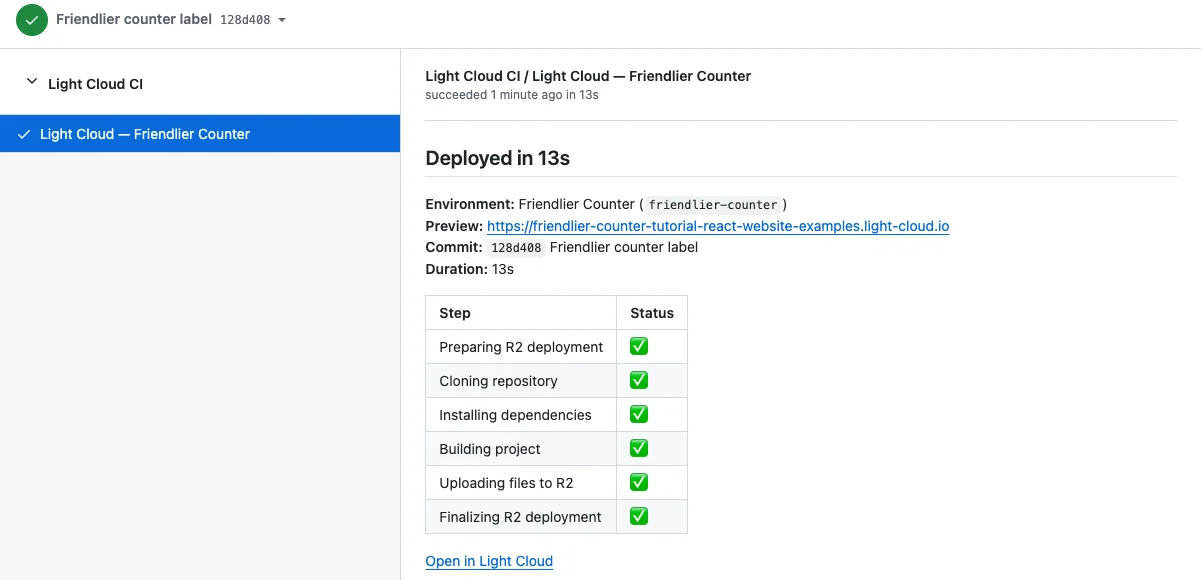The image size is (1202, 580).
Task: Click the Uploading files to R2 cell
Action: point(521,483)
